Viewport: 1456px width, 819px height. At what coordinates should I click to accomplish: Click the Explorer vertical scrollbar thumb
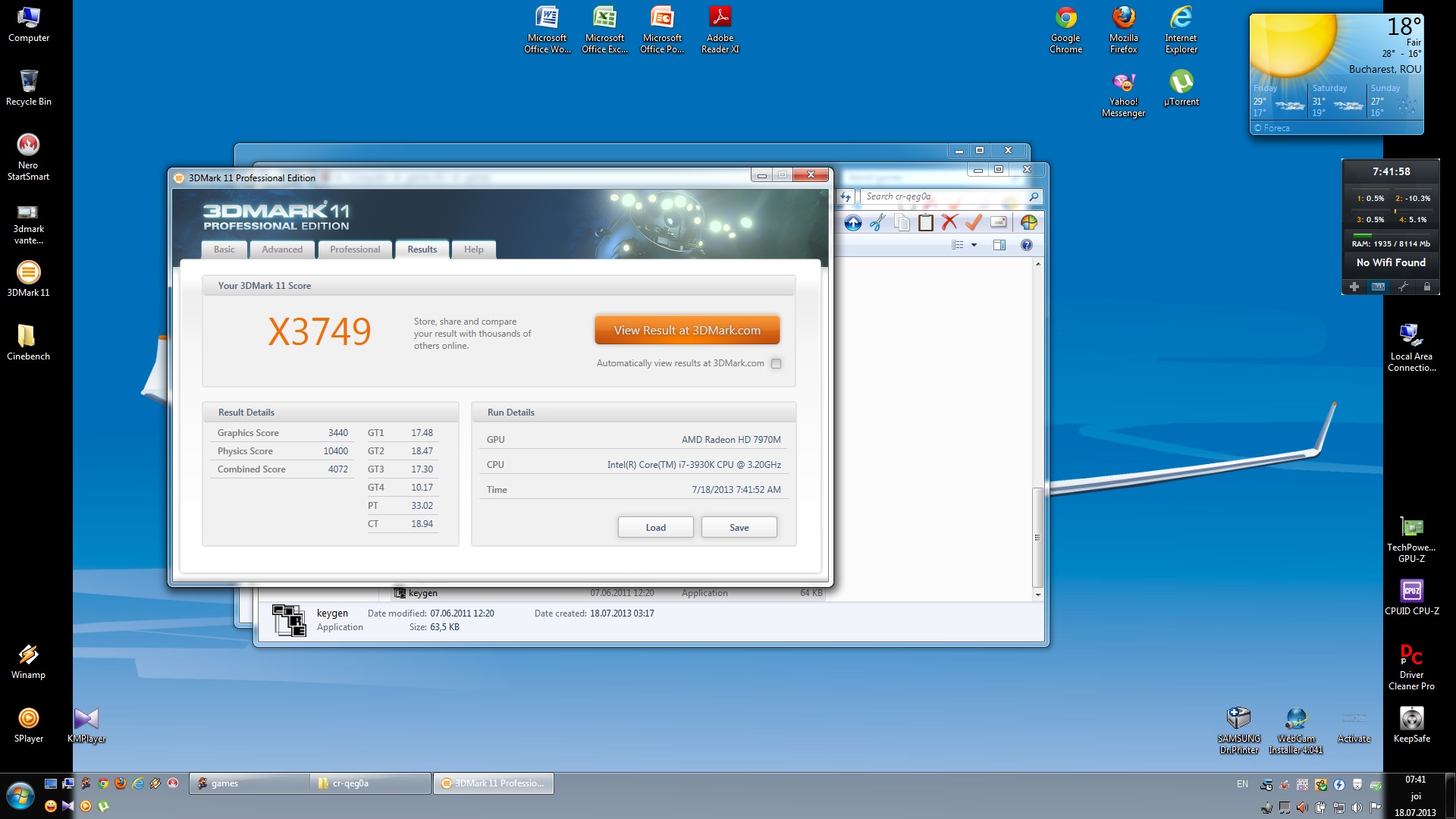pyautogui.click(x=1037, y=538)
